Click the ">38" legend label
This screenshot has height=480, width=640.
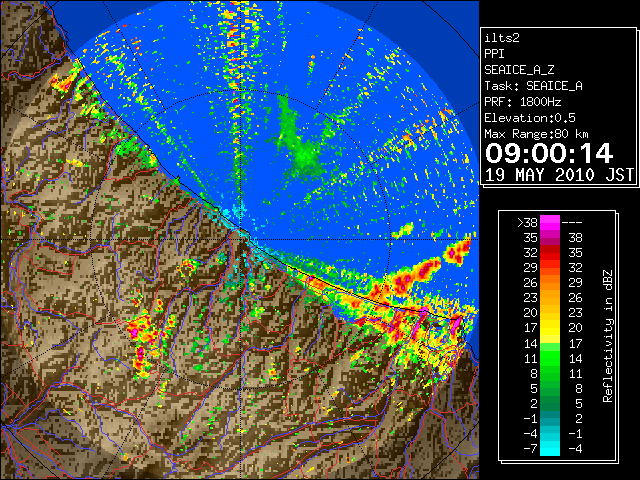(527, 223)
